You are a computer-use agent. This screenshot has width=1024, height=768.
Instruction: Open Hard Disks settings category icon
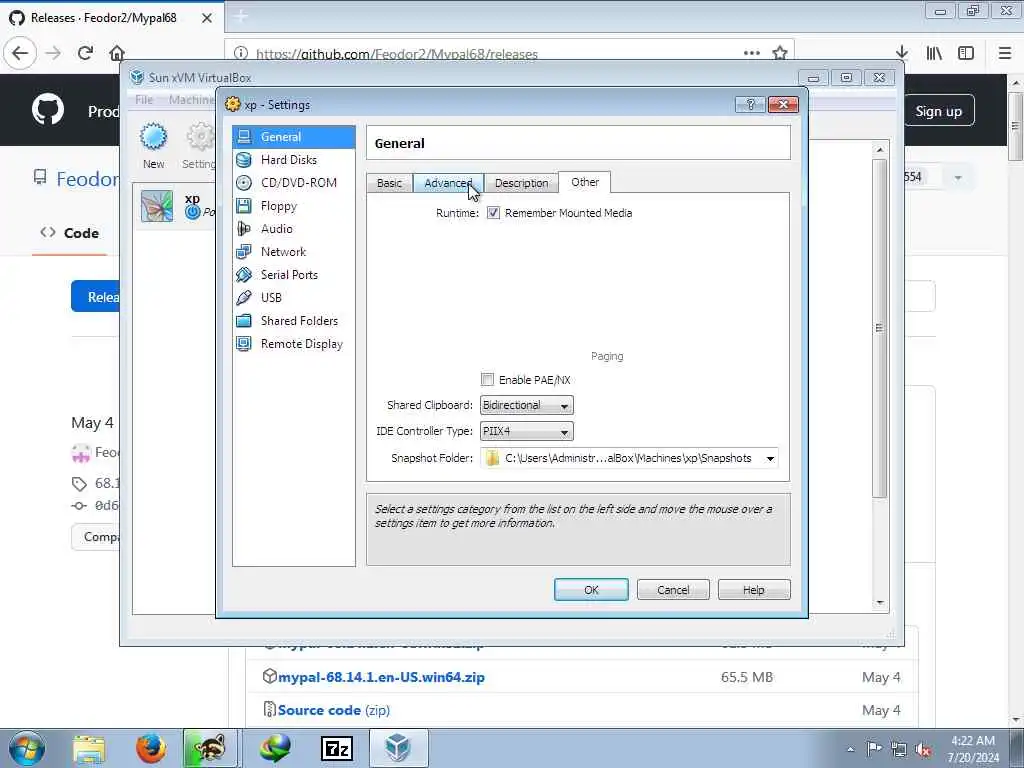(244, 159)
